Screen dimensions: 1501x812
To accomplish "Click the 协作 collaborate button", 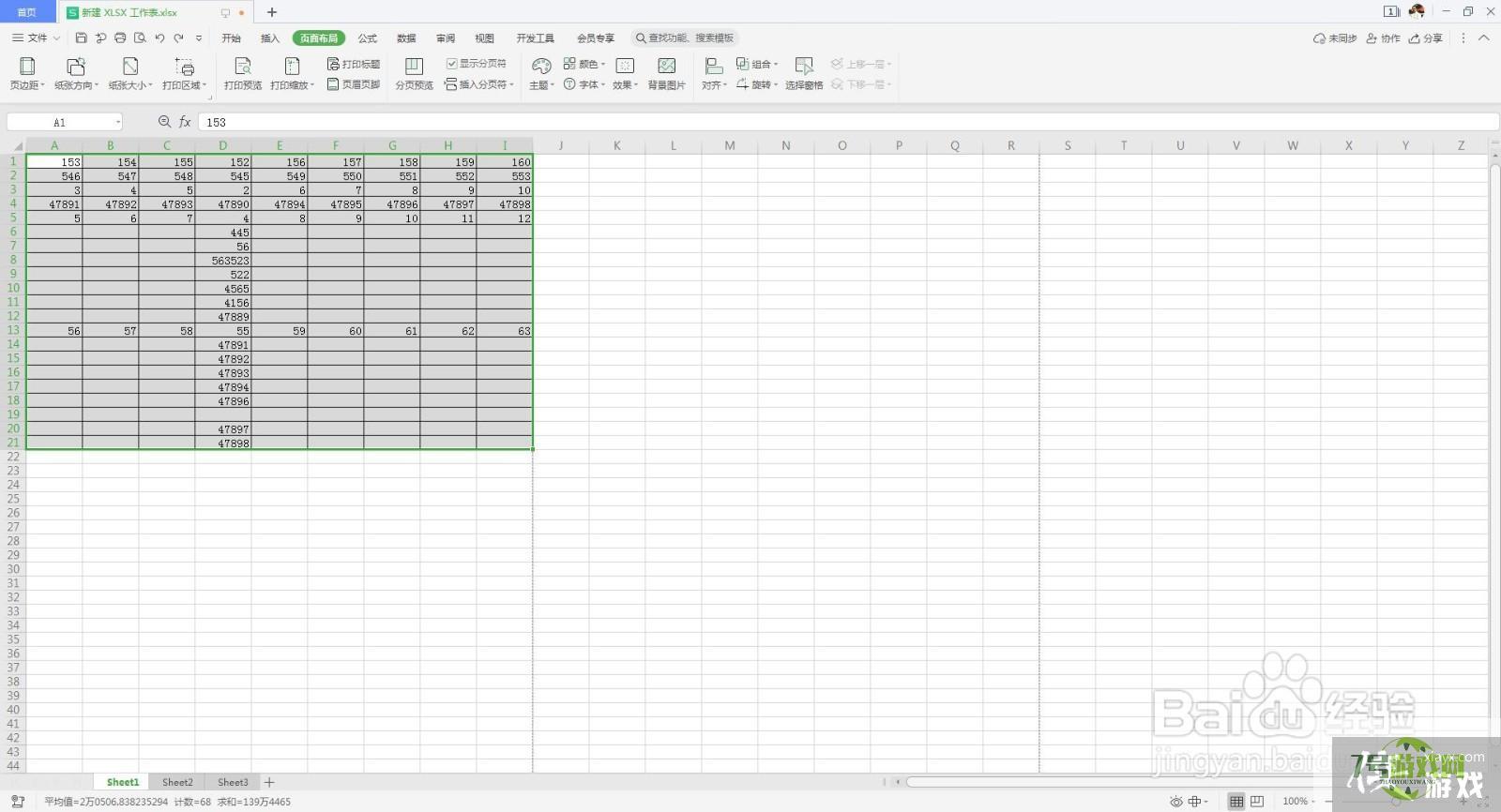I will point(1383,38).
